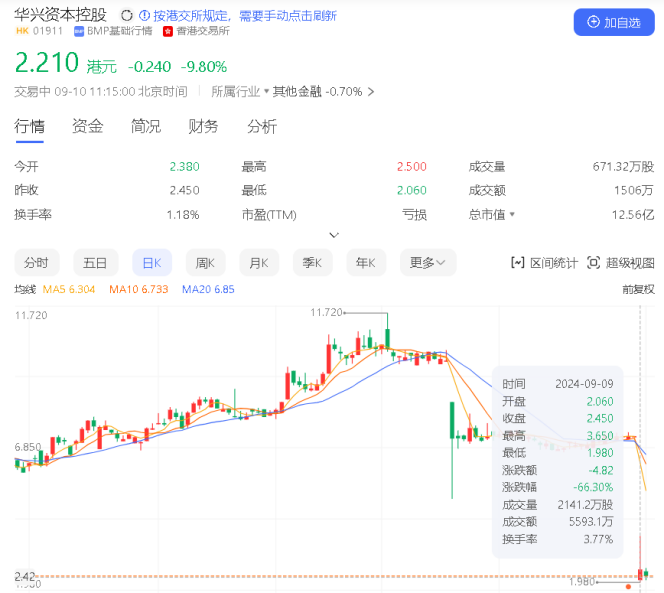
Task: Click the HK market tag
Action: [x=22, y=31]
